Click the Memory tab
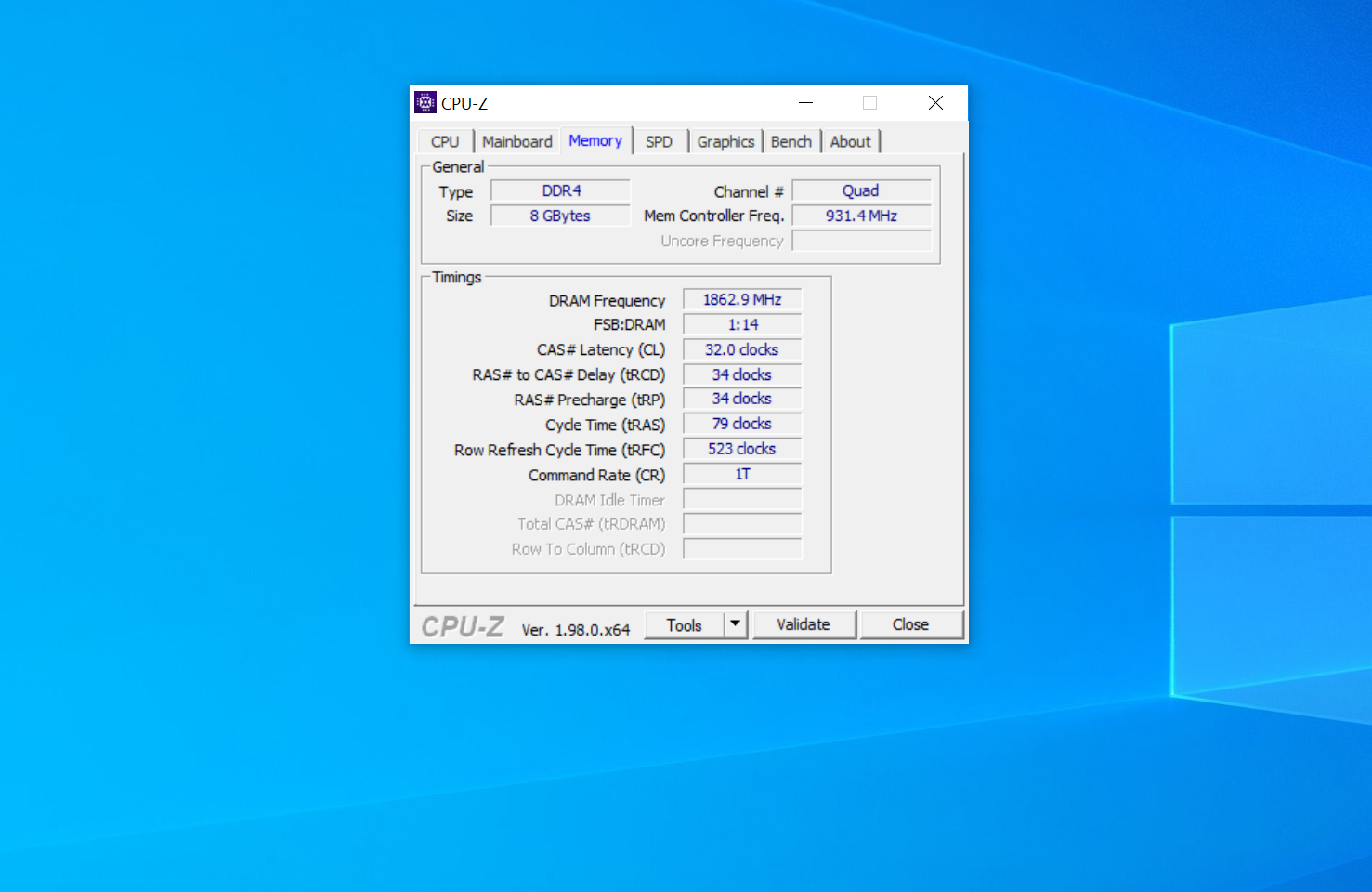Screen dimensions: 1372x892 tap(595, 141)
